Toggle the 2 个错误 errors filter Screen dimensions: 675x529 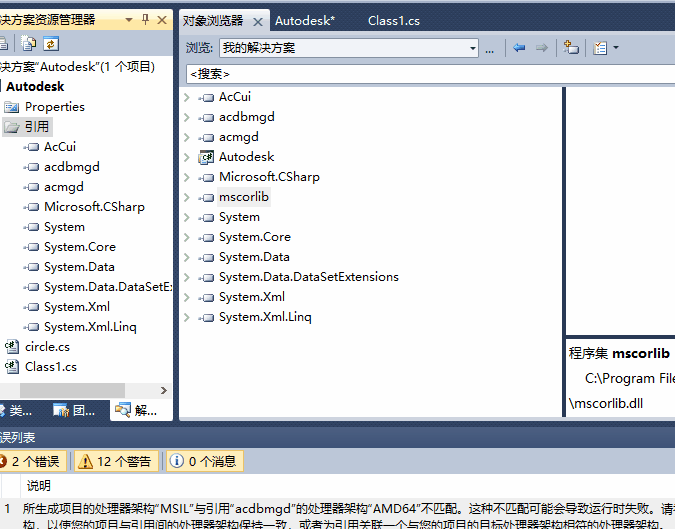click(33, 461)
